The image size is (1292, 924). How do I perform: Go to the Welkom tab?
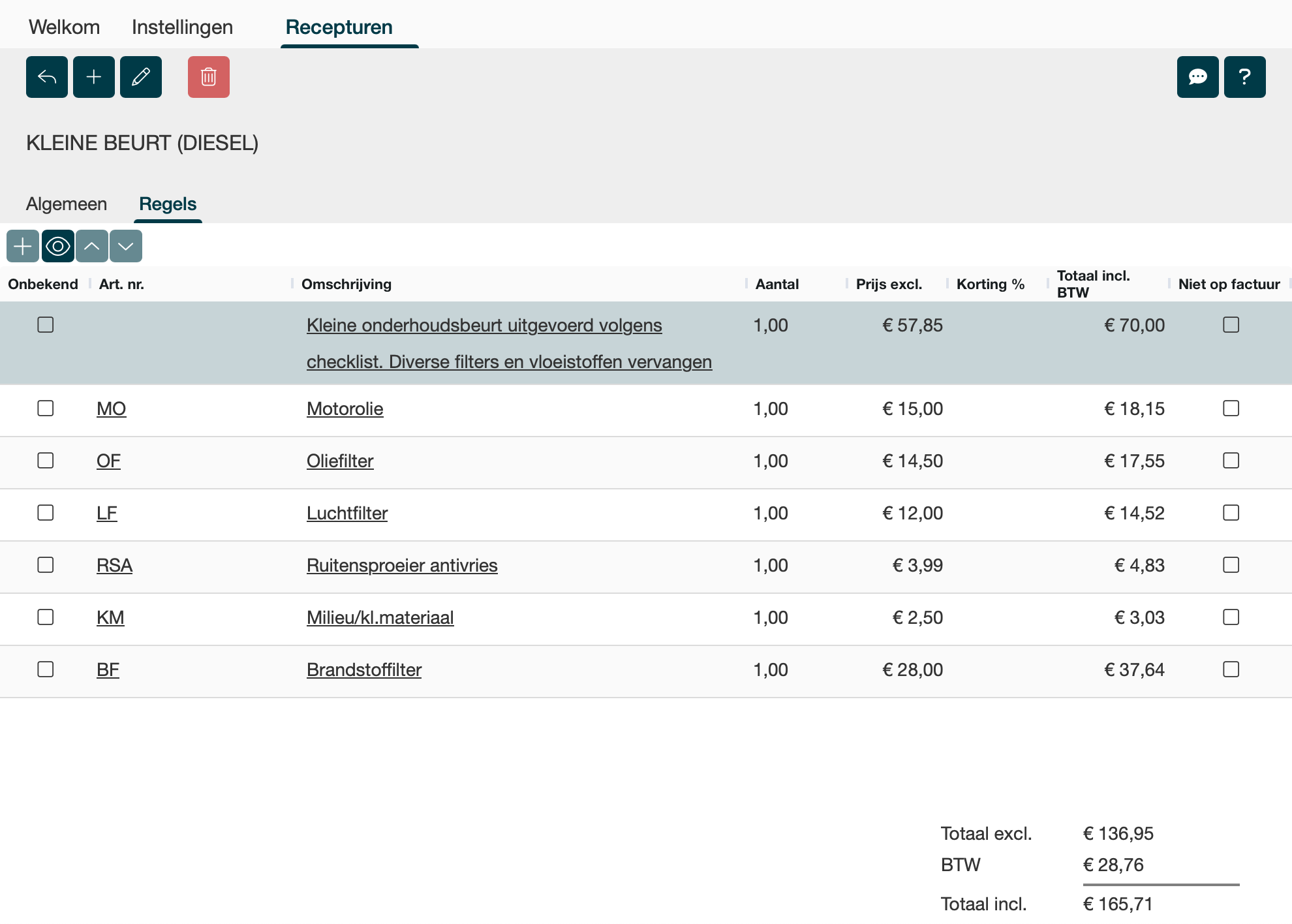pos(64,27)
